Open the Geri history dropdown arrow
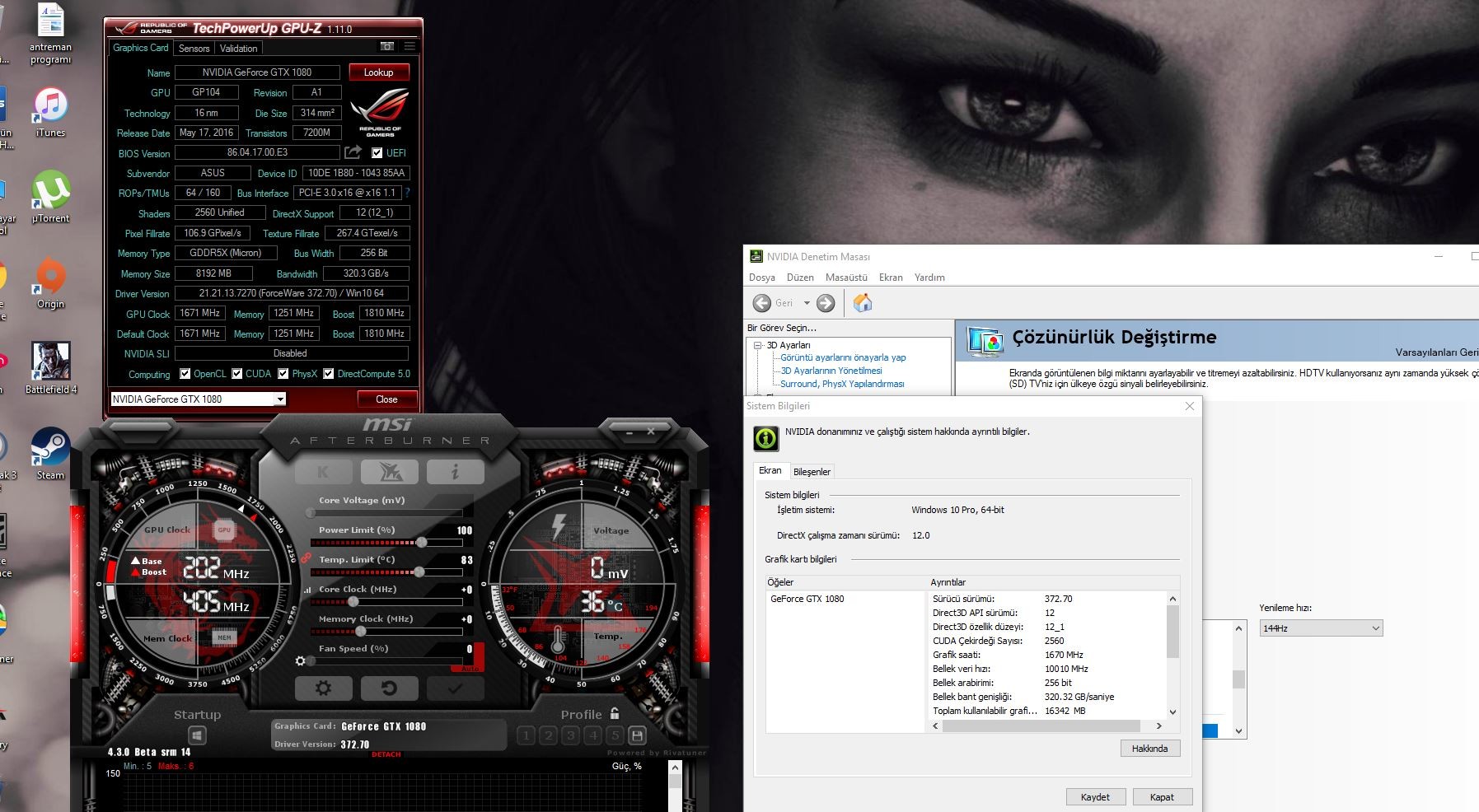Screen dimensions: 1479x812 (807, 303)
